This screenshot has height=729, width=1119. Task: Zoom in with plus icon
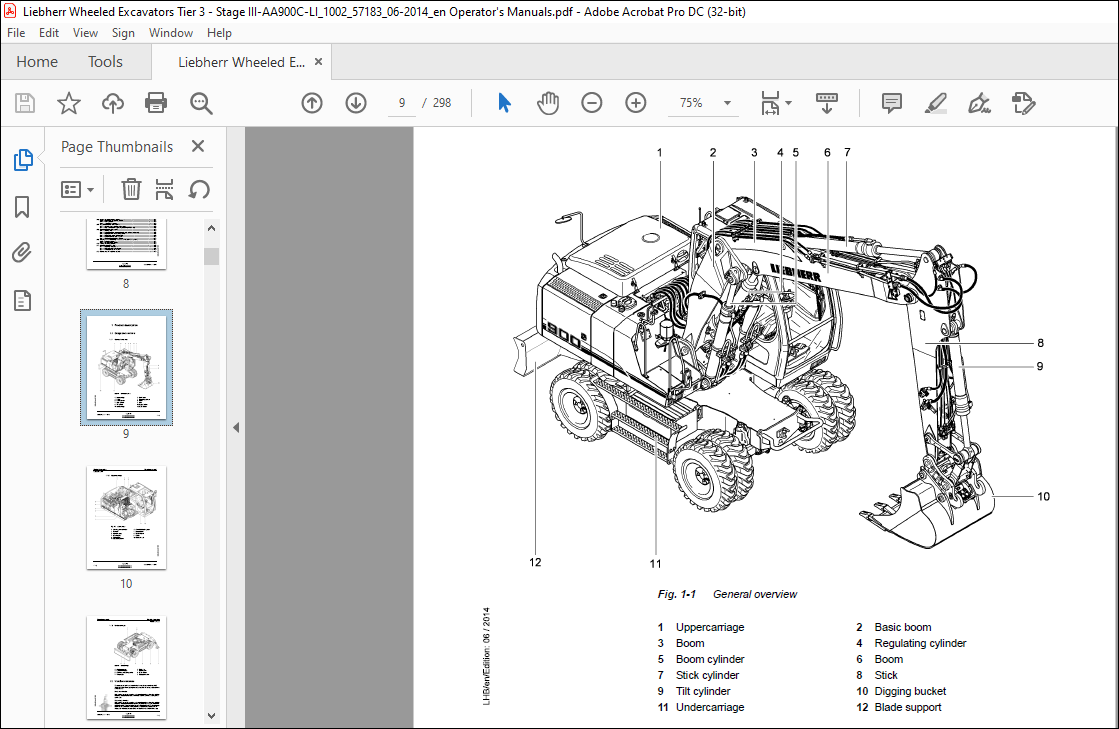pyautogui.click(x=635, y=103)
